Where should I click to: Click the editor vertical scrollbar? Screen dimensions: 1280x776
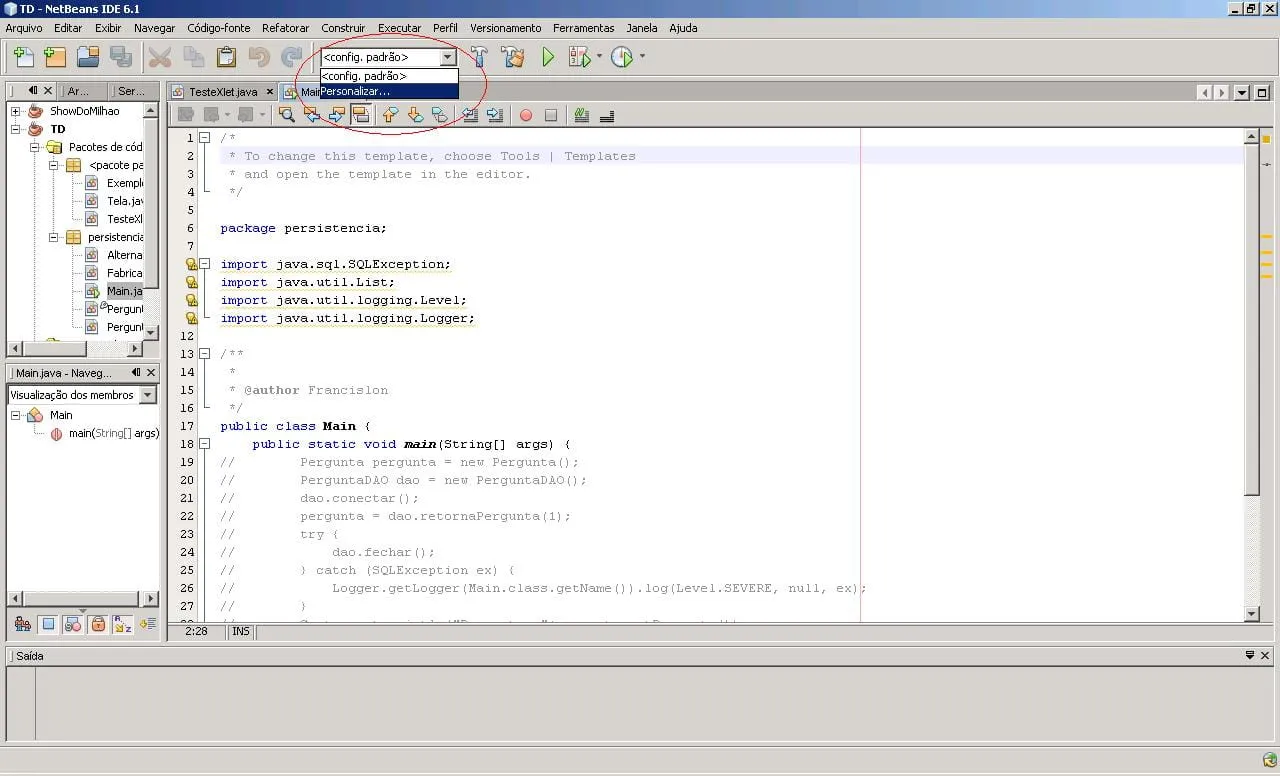1252,320
